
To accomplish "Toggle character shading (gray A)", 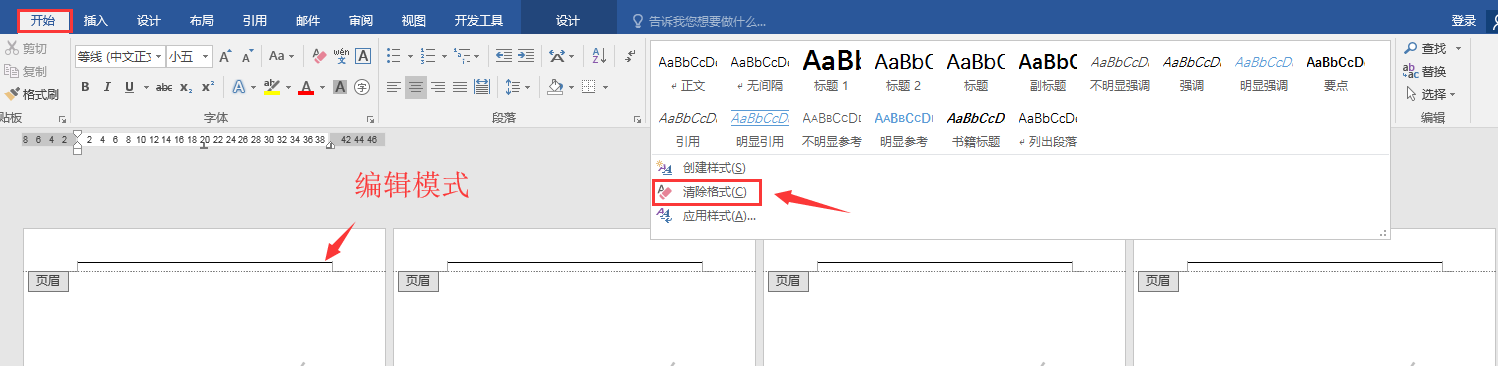I will (x=340, y=87).
